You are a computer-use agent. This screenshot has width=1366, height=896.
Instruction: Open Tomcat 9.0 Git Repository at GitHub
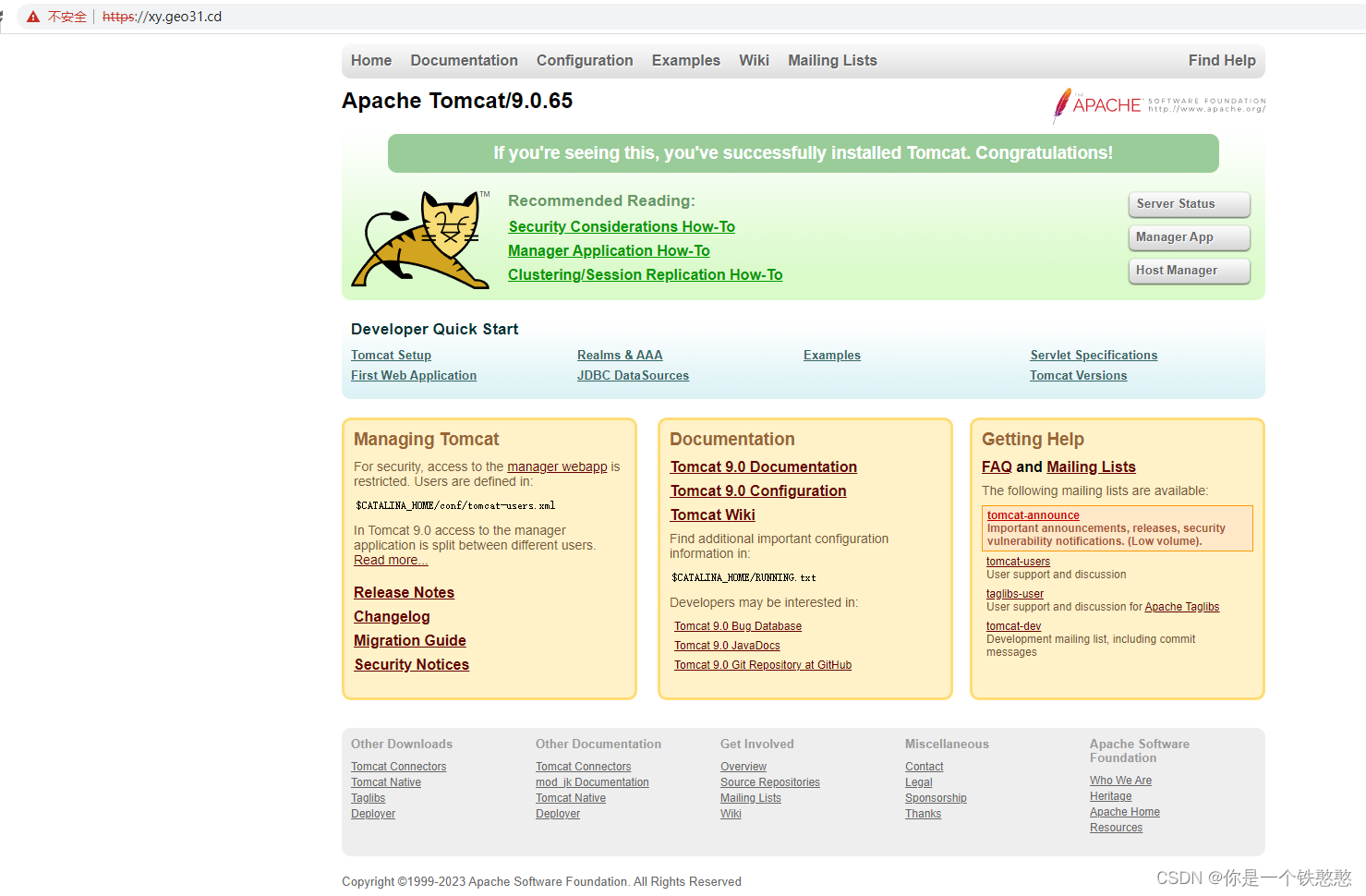pyautogui.click(x=762, y=665)
